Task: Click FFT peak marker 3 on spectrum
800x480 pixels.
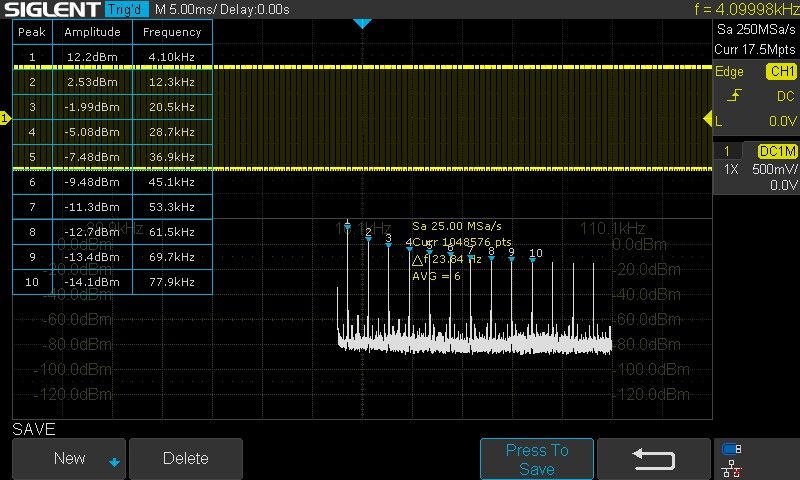Action: (389, 241)
